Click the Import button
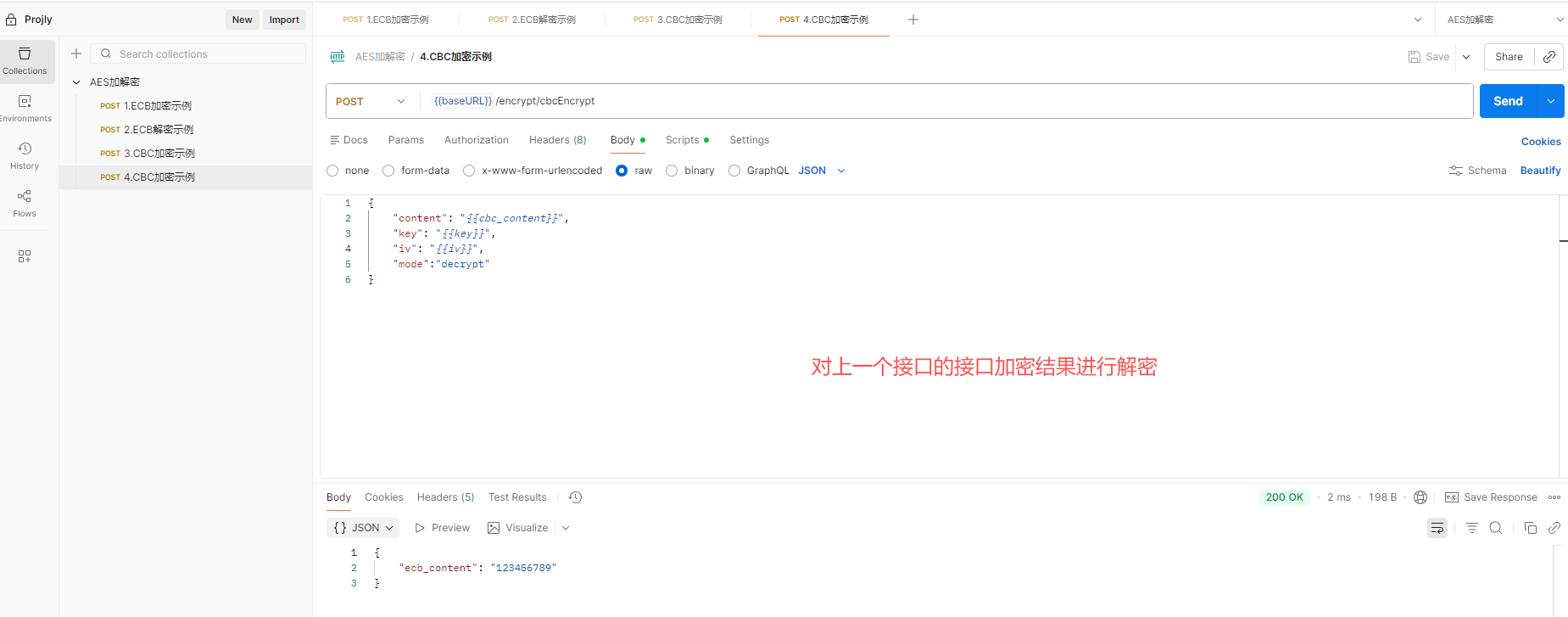This screenshot has height=617, width=1568. [x=284, y=20]
